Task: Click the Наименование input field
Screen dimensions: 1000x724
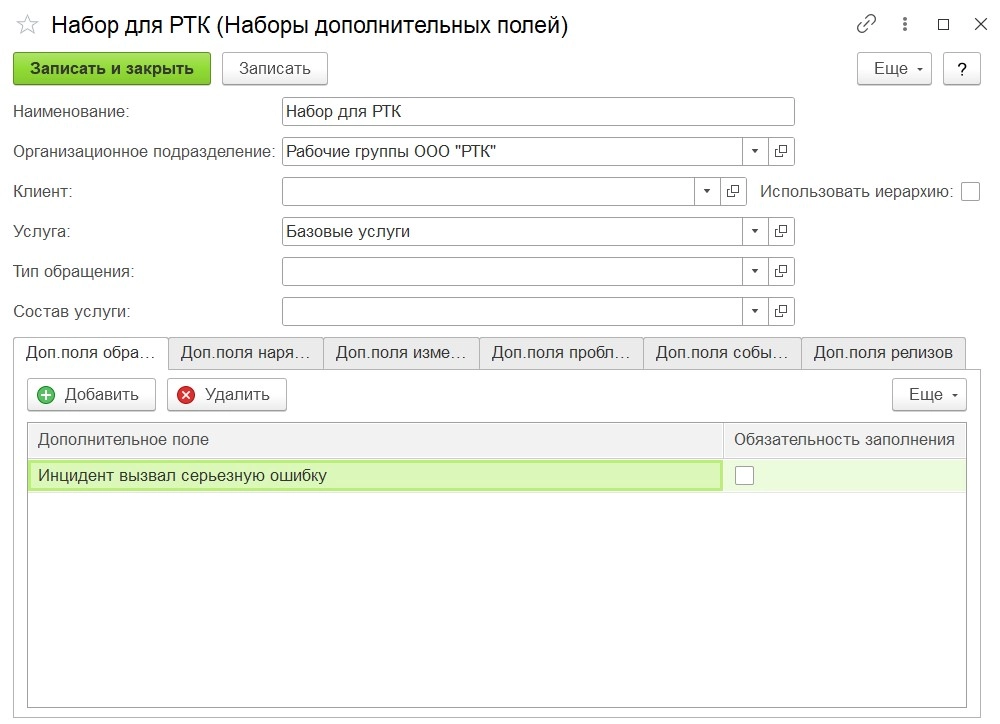Action: point(538,112)
